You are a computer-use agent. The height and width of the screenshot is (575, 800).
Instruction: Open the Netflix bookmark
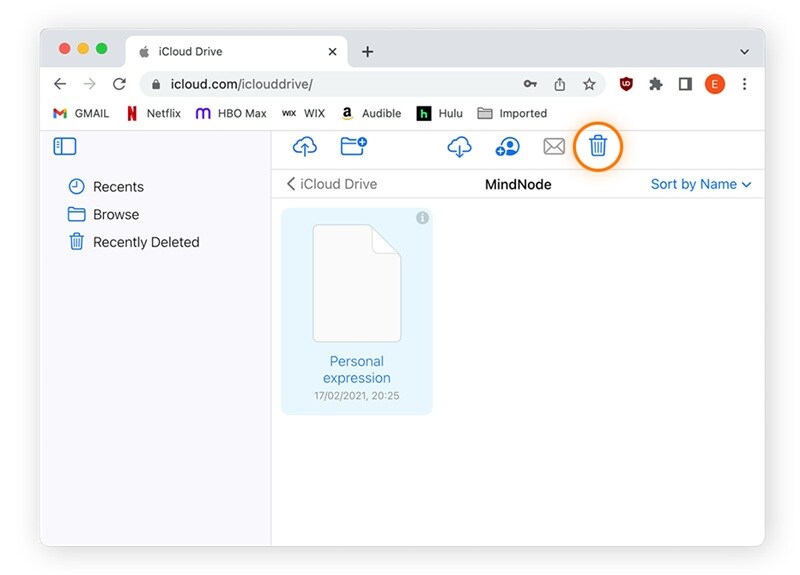point(154,113)
